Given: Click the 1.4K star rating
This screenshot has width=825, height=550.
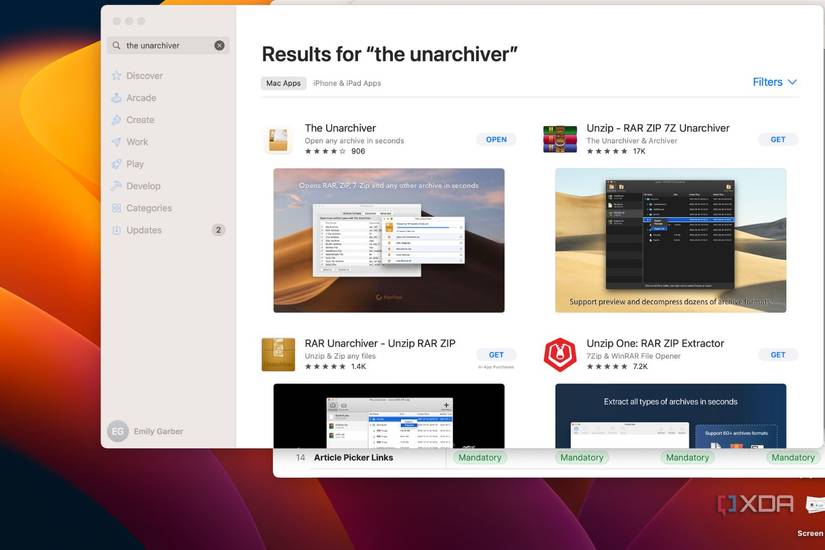Looking at the screenshot, I should [x=335, y=366].
